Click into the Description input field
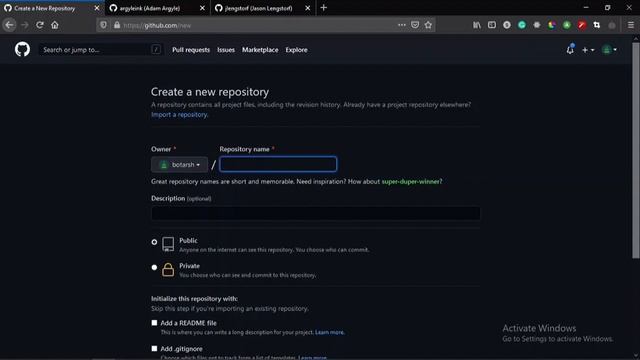Image resolution: width=640 pixels, height=360 pixels. point(316,213)
